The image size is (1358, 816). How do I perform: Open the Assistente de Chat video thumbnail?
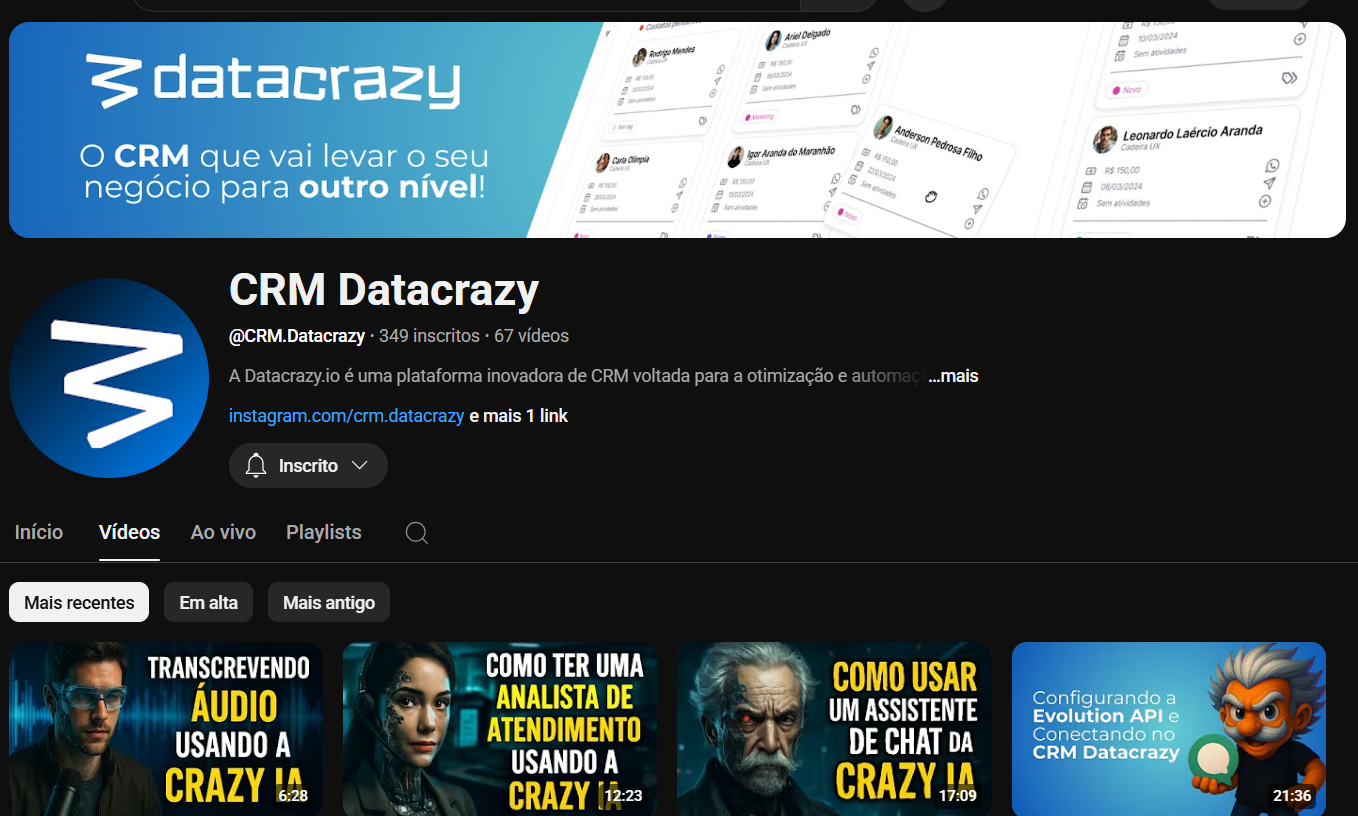tap(834, 729)
